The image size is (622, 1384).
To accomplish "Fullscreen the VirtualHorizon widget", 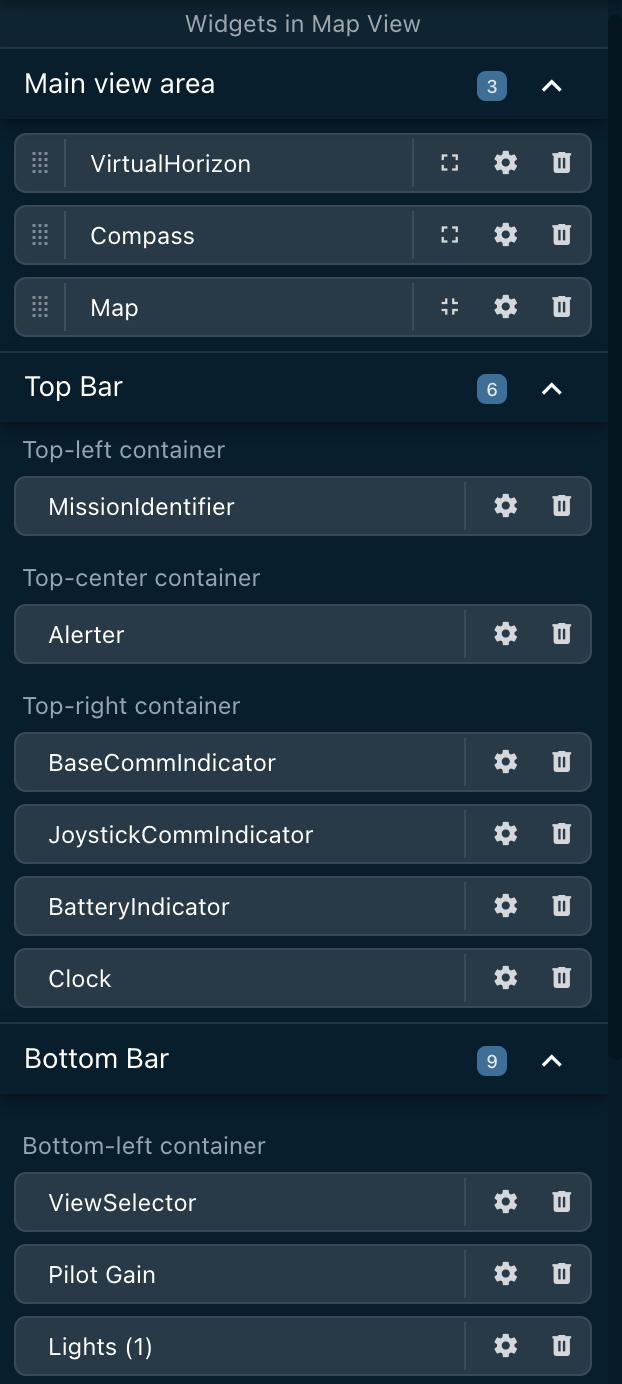I will 448,162.
